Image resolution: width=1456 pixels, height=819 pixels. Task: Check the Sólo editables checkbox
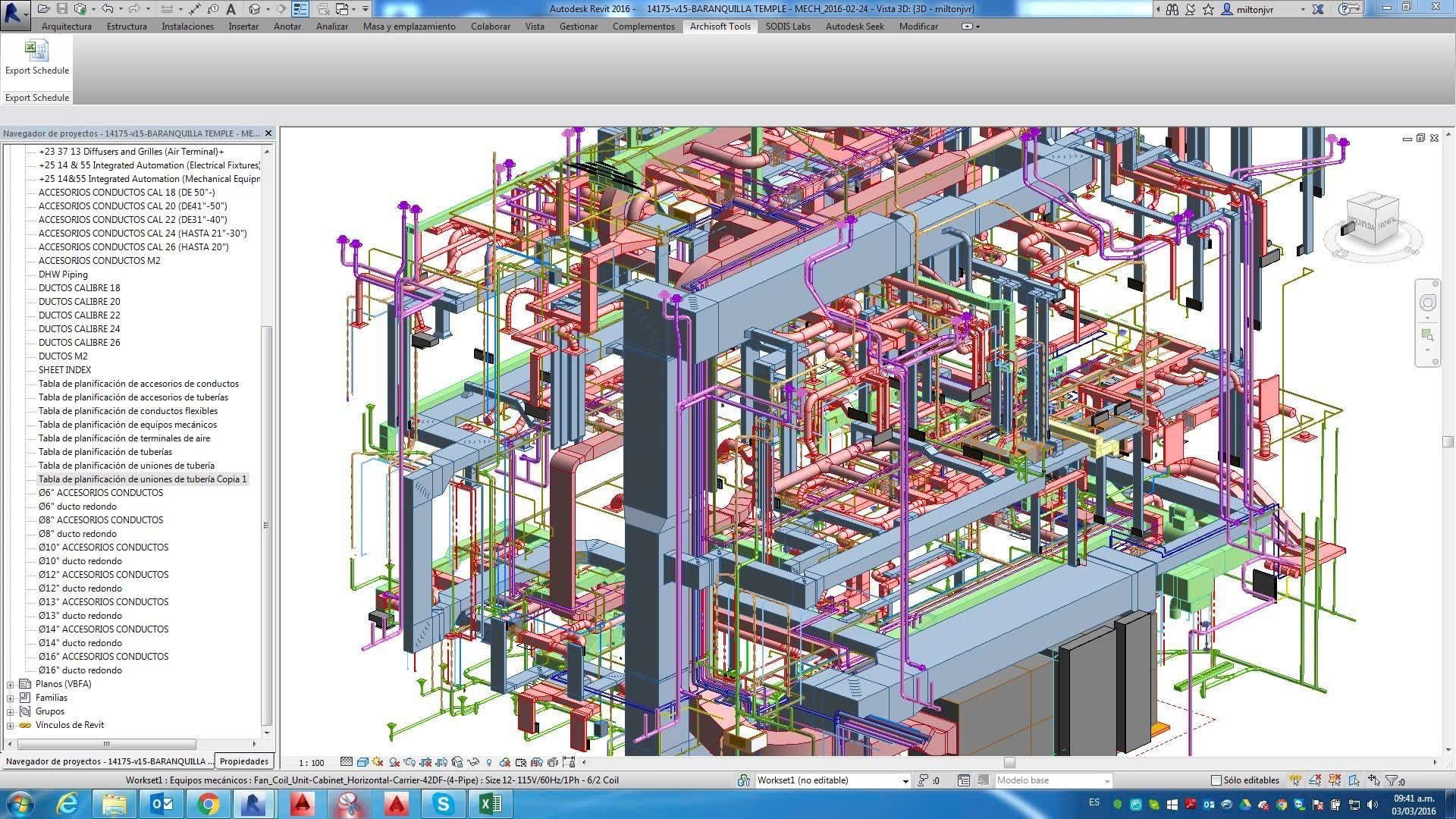point(1216,780)
